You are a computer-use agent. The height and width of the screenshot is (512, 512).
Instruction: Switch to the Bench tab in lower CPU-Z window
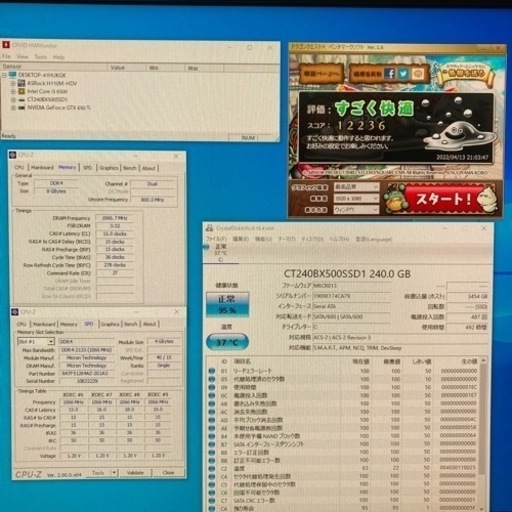[131, 324]
